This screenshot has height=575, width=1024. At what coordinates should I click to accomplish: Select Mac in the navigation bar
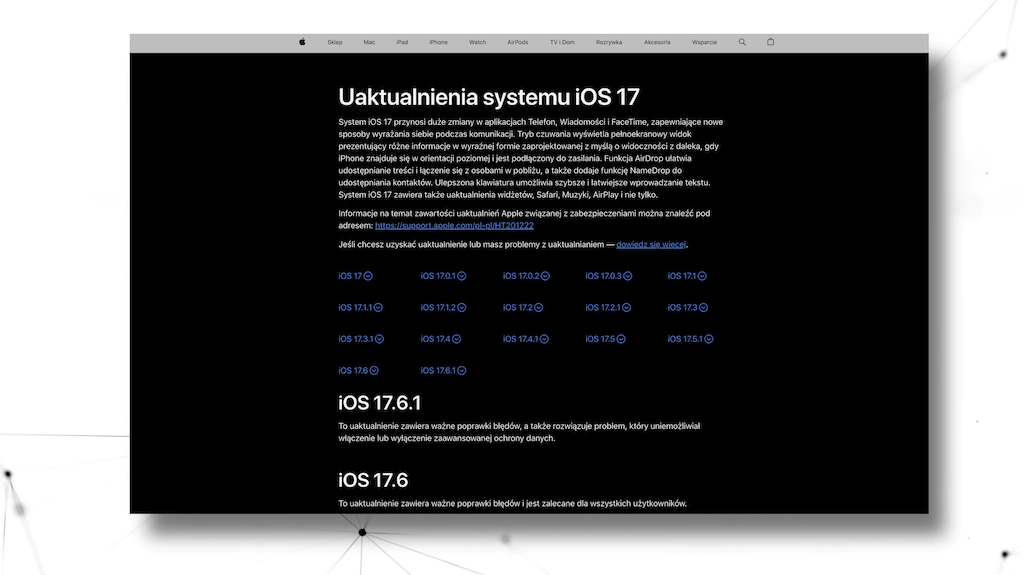tap(369, 42)
